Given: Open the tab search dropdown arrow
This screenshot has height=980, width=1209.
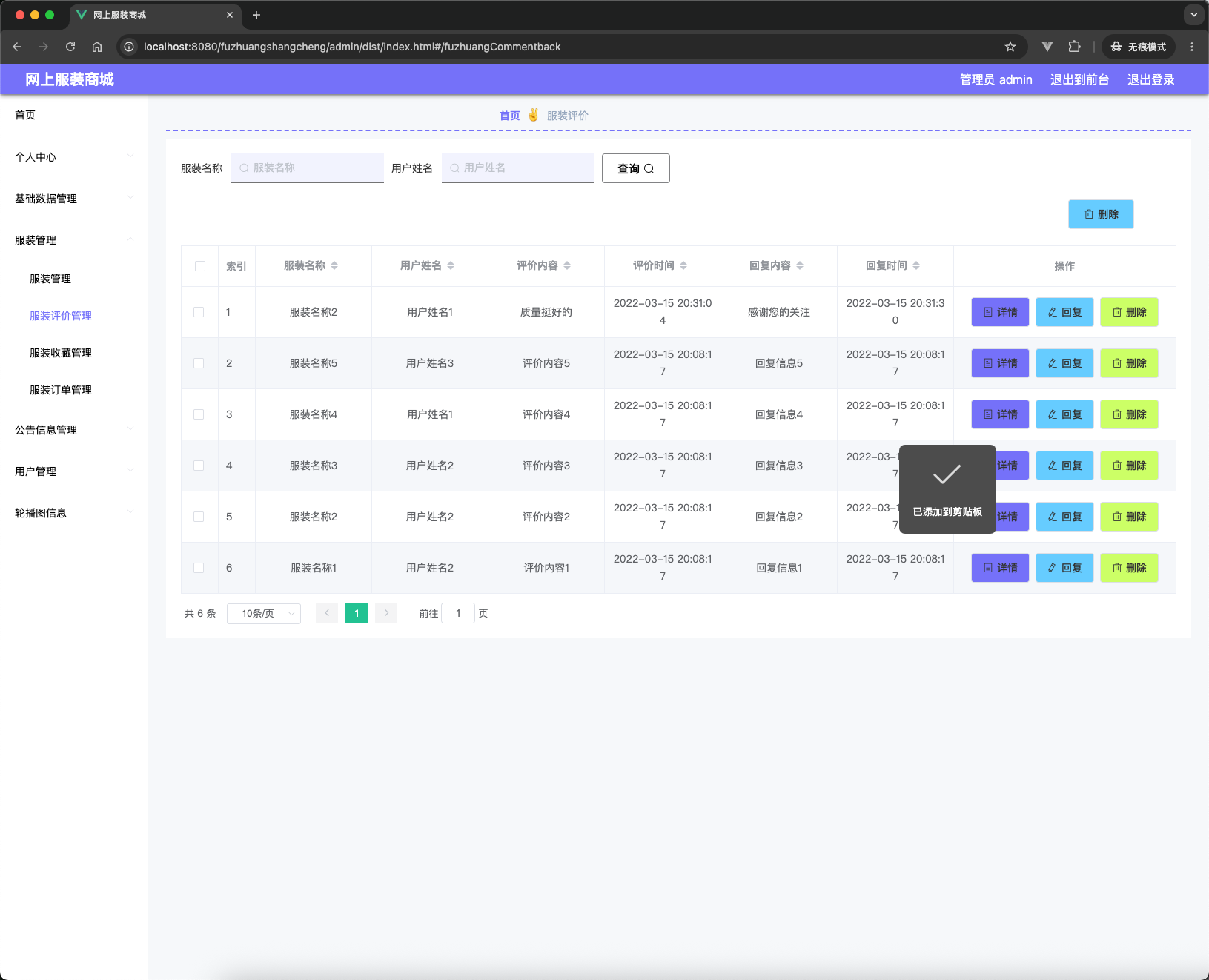Looking at the screenshot, I should point(1193,15).
